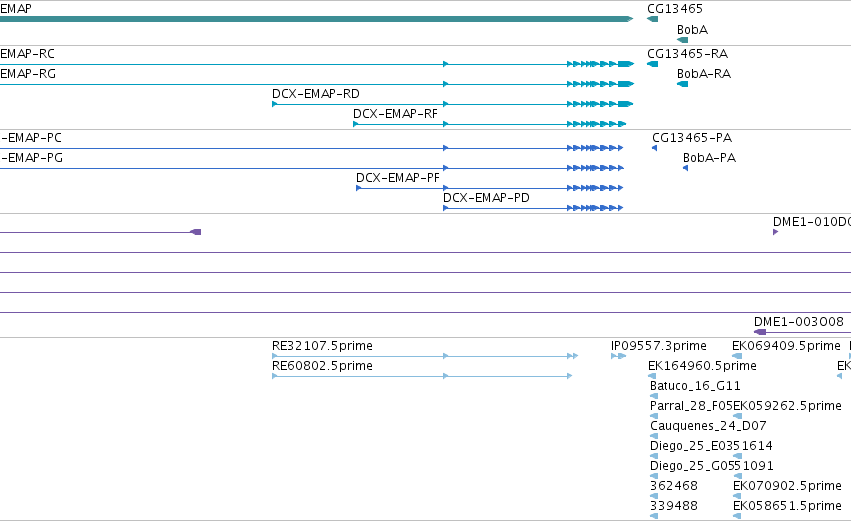Select the CG13465 gene label
Viewport: 851px width, 521px height.
675,9
